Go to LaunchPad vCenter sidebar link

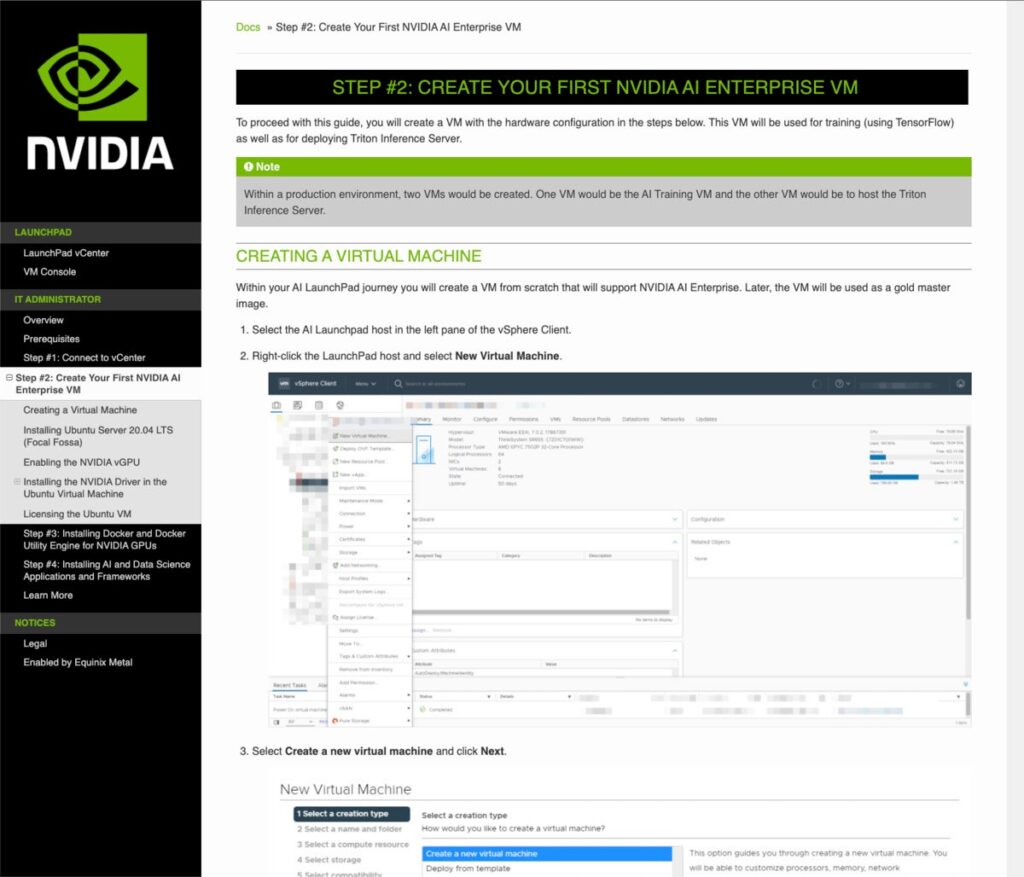[66, 253]
